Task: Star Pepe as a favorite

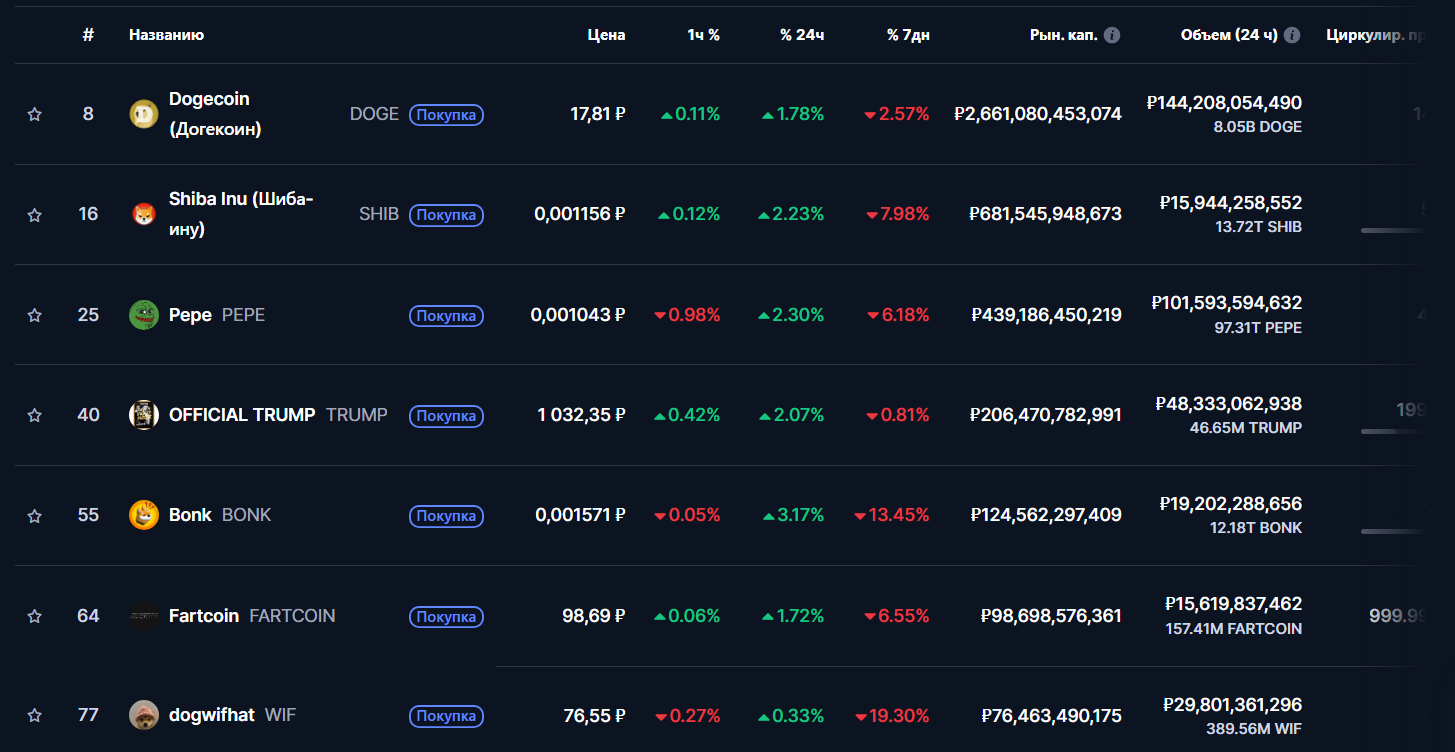Action: pyautogui.click(x=34, y=315)
